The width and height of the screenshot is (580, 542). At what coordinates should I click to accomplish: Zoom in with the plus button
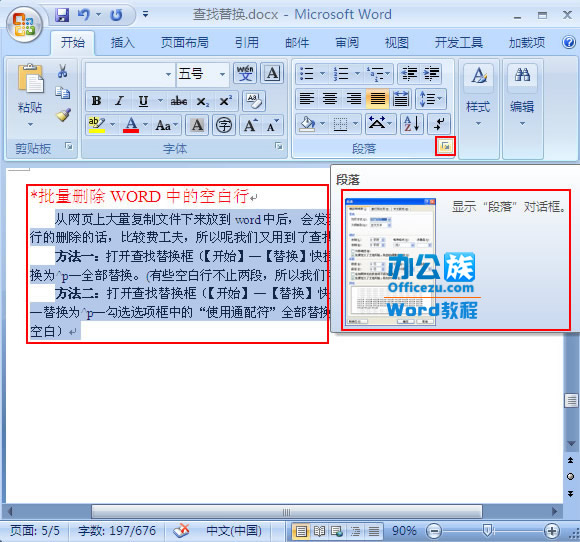point(552,531)
